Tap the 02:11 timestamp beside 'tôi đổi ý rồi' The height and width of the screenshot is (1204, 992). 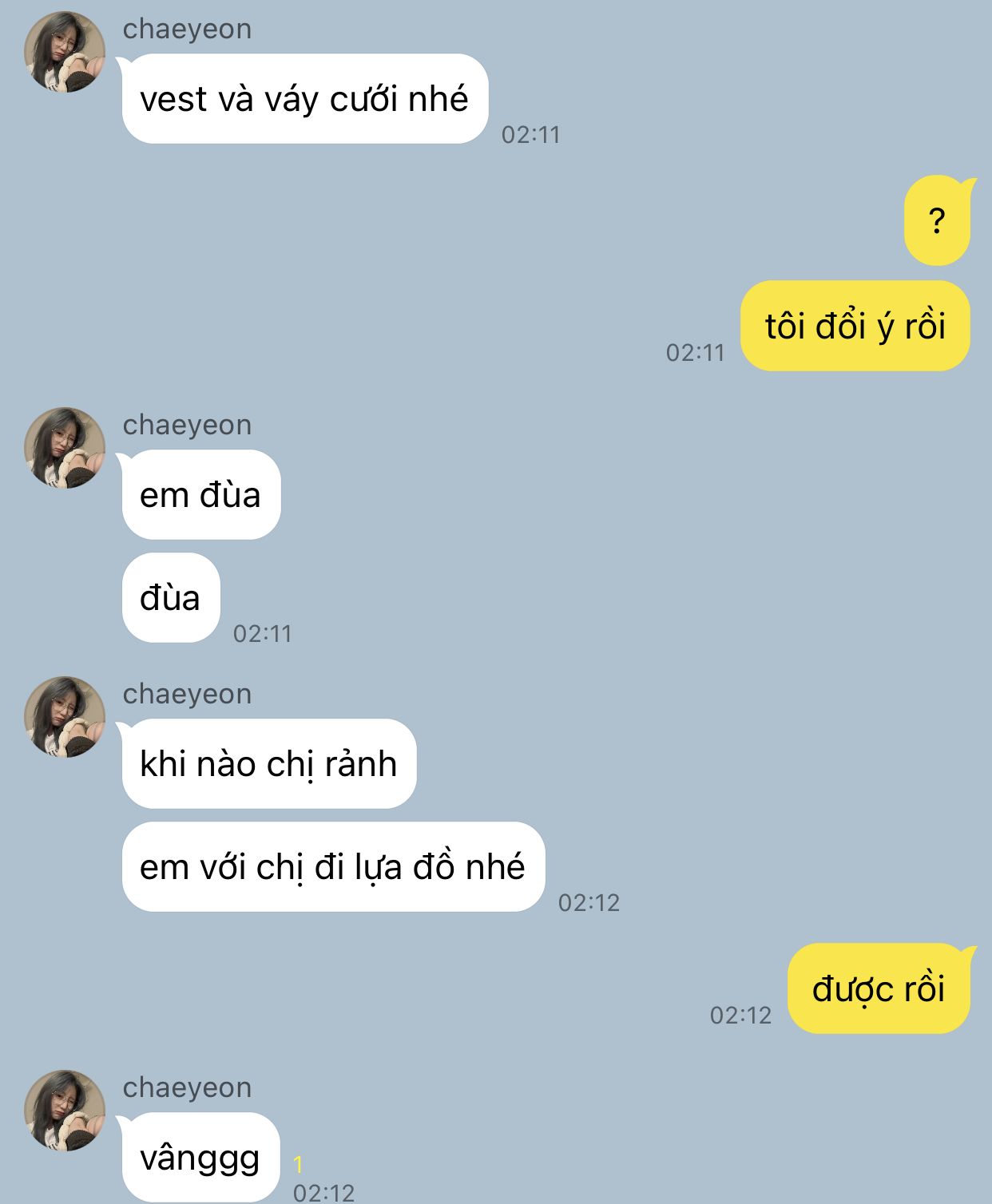point(696,353)
